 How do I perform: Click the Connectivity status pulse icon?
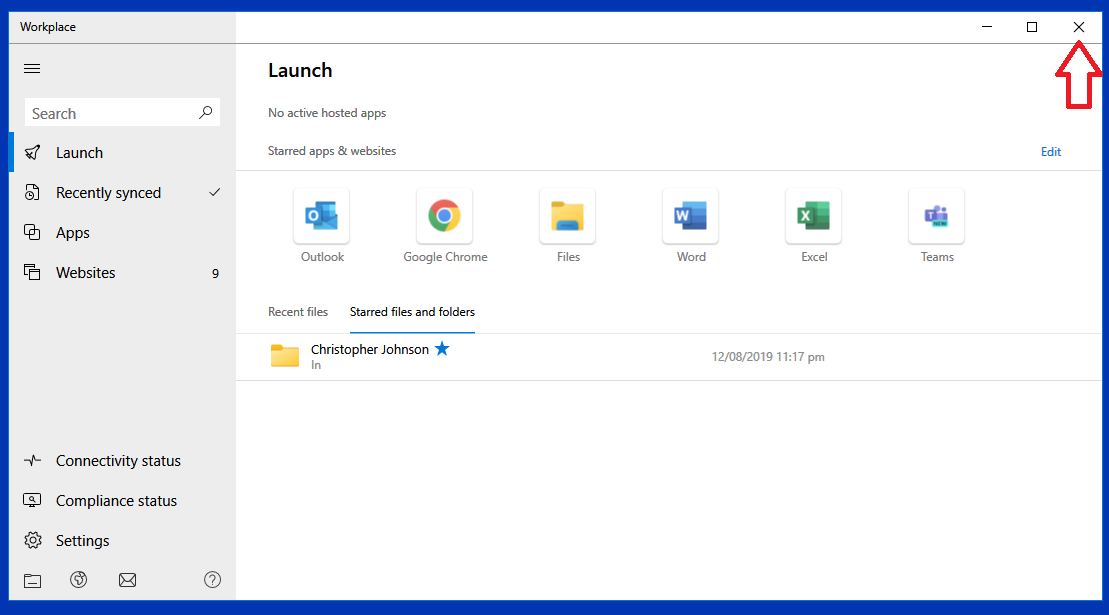33,461
